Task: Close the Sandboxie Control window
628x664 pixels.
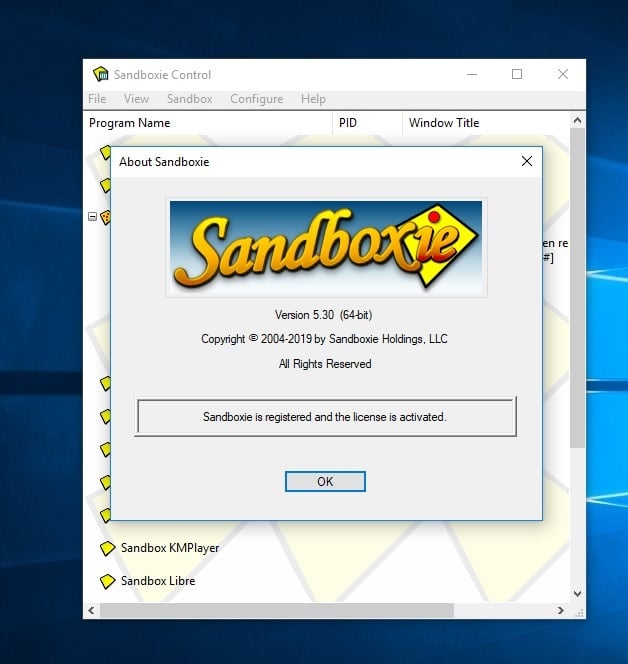Action: point(562,75)
